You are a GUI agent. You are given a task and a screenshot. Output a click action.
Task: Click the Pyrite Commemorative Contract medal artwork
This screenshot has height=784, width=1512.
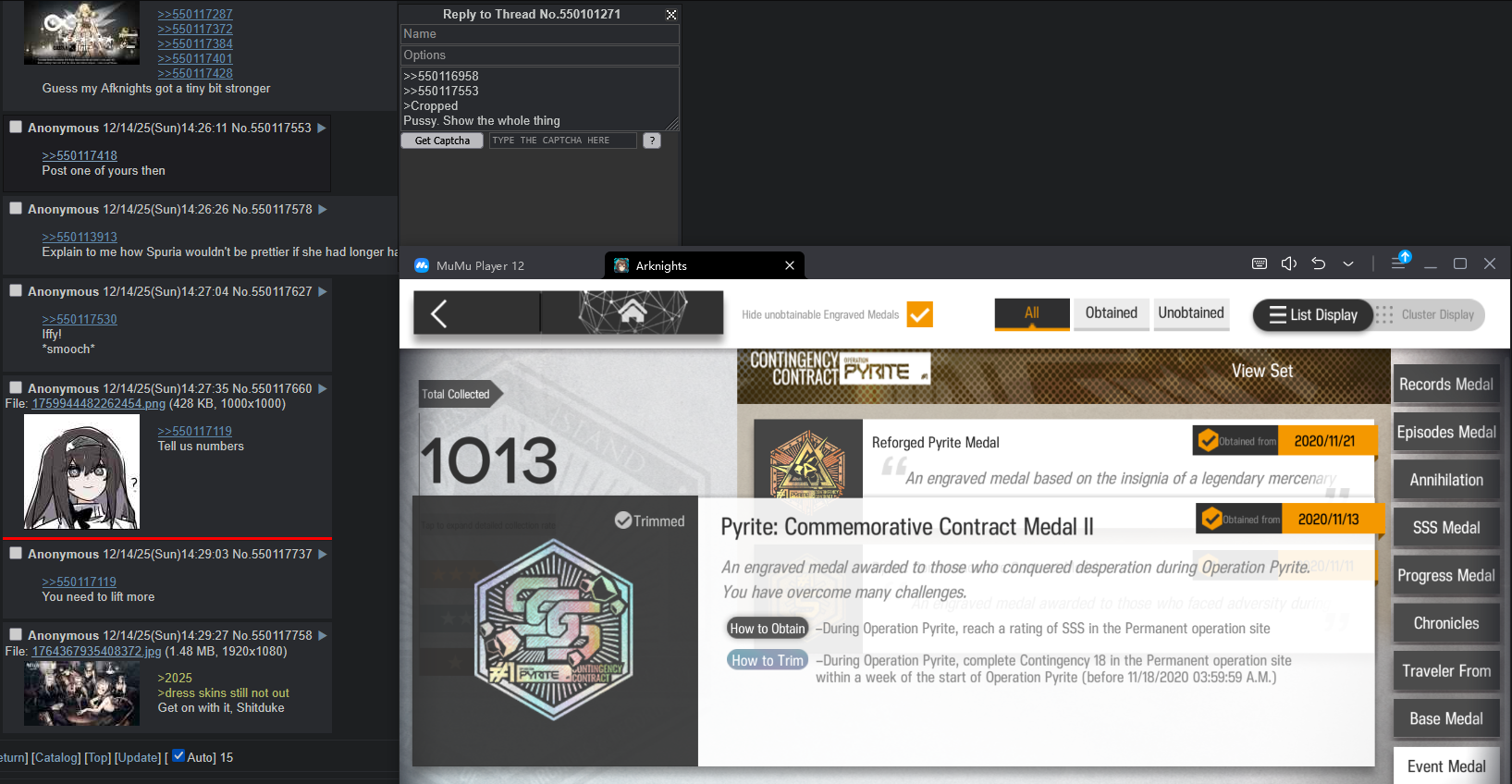[x=554, y=630]
